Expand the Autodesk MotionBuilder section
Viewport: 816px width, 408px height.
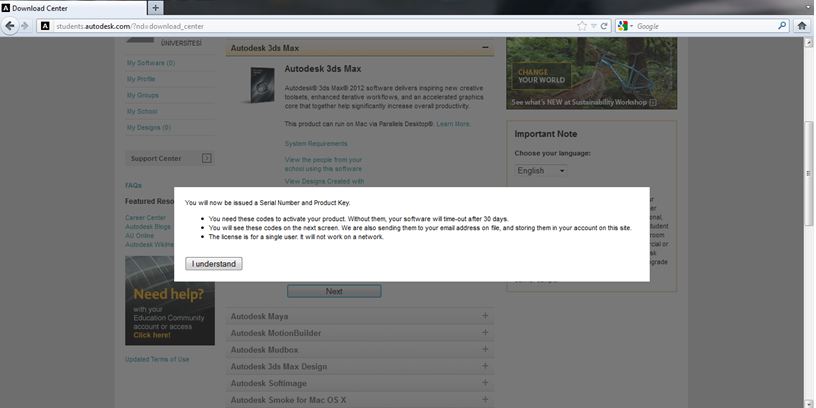click(485, 333)
